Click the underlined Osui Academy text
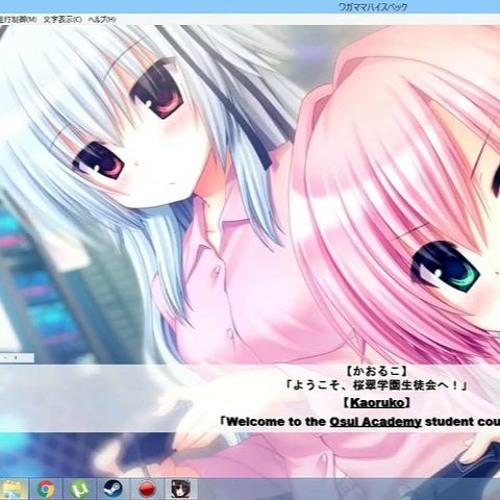500x500 pixels. point(375,422)
